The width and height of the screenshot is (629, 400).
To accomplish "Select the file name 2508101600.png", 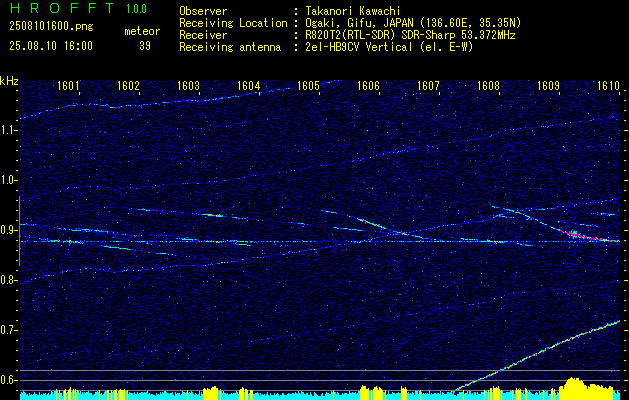I will [x=51, y=27].
